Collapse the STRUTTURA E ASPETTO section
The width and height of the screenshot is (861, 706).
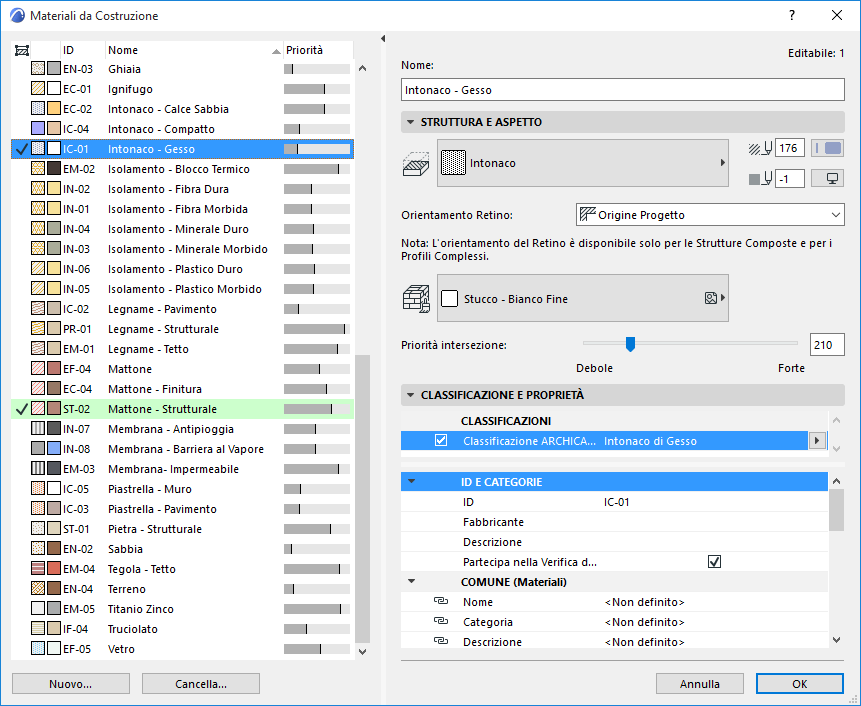(x=410, y=122)
